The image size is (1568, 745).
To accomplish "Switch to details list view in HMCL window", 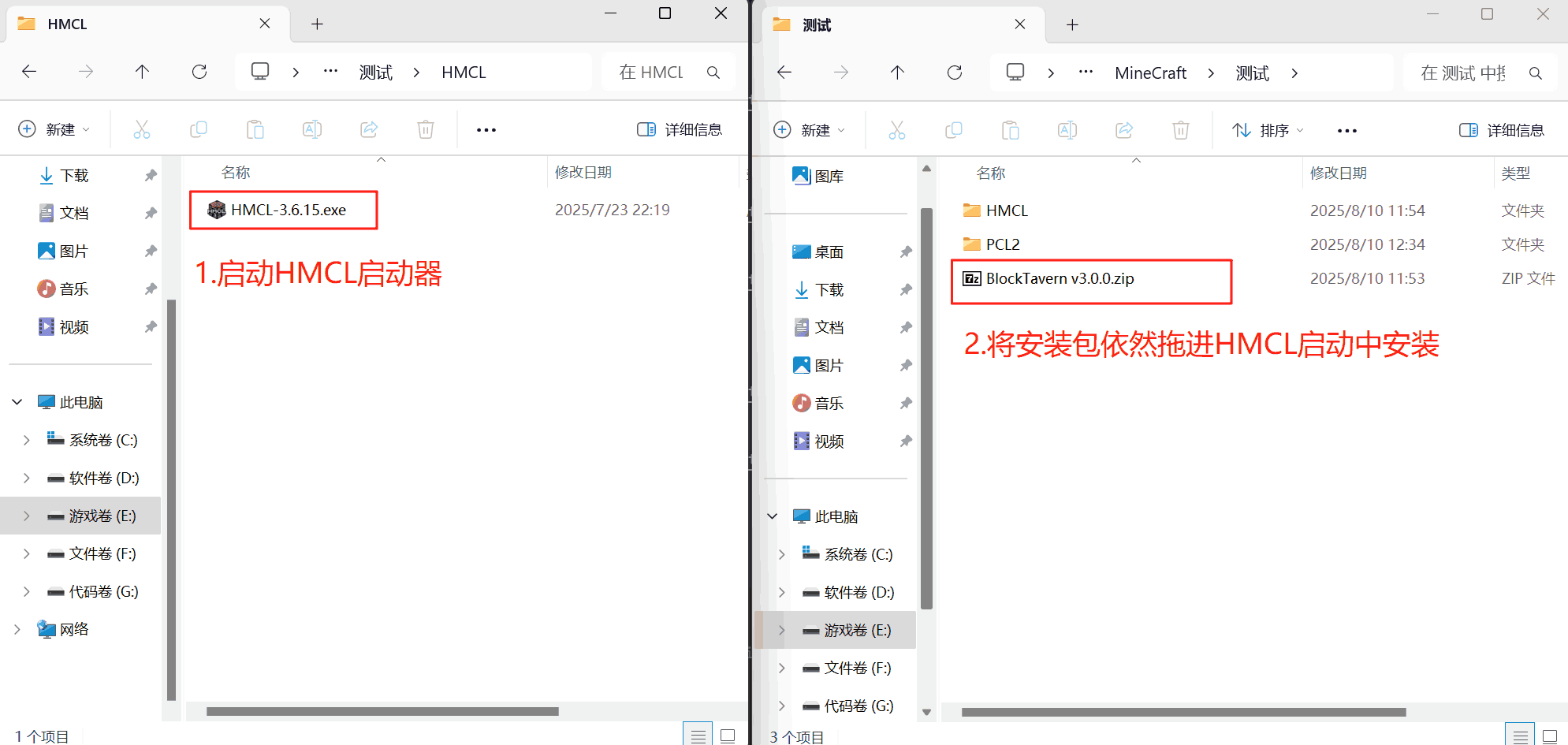I will (x=698, y=736).
